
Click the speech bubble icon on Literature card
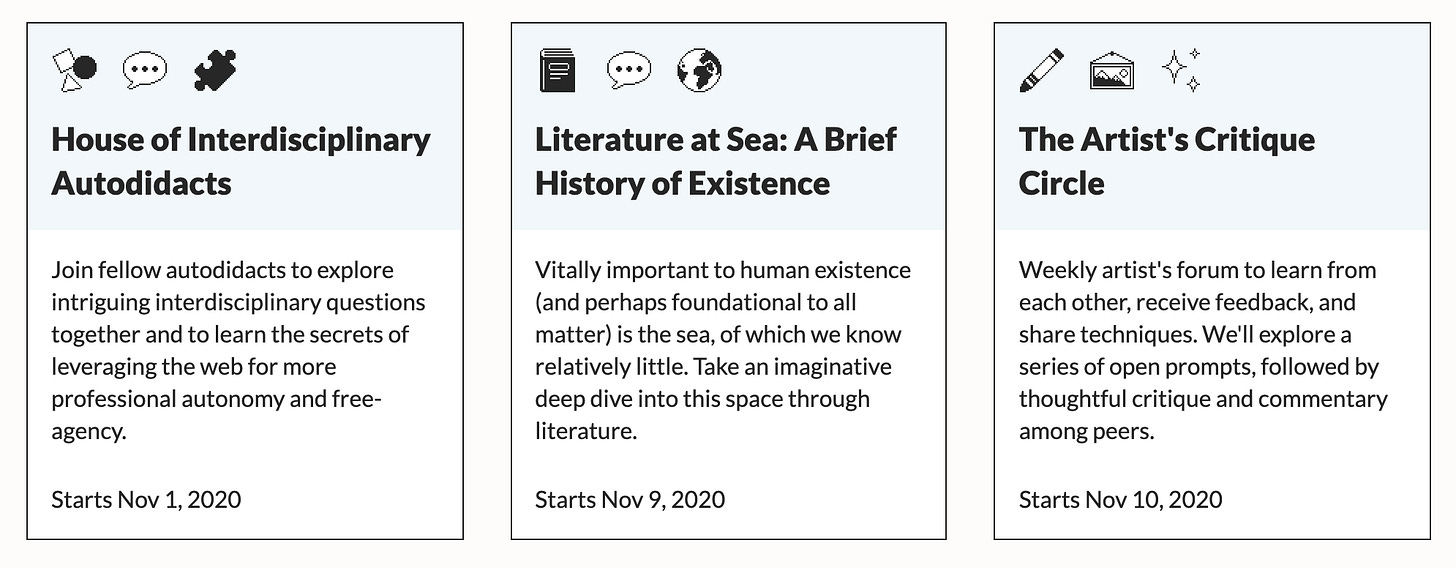click(x=629, y=71)
